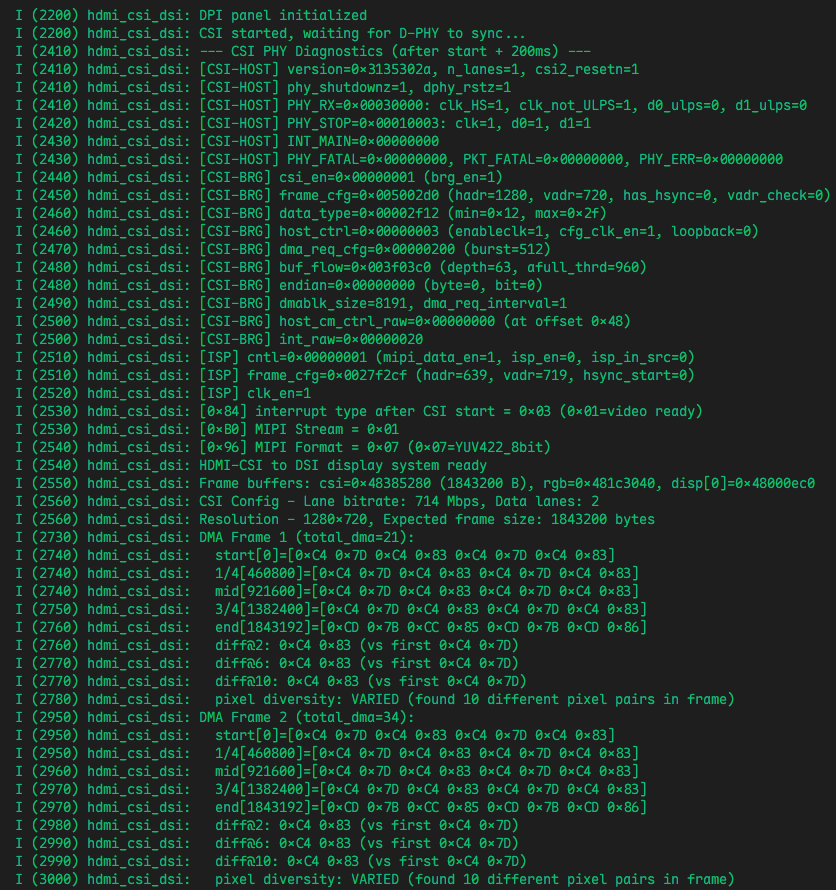Click the 'CSI started, waiting for D-PHY' line

[x=270, y=33]
